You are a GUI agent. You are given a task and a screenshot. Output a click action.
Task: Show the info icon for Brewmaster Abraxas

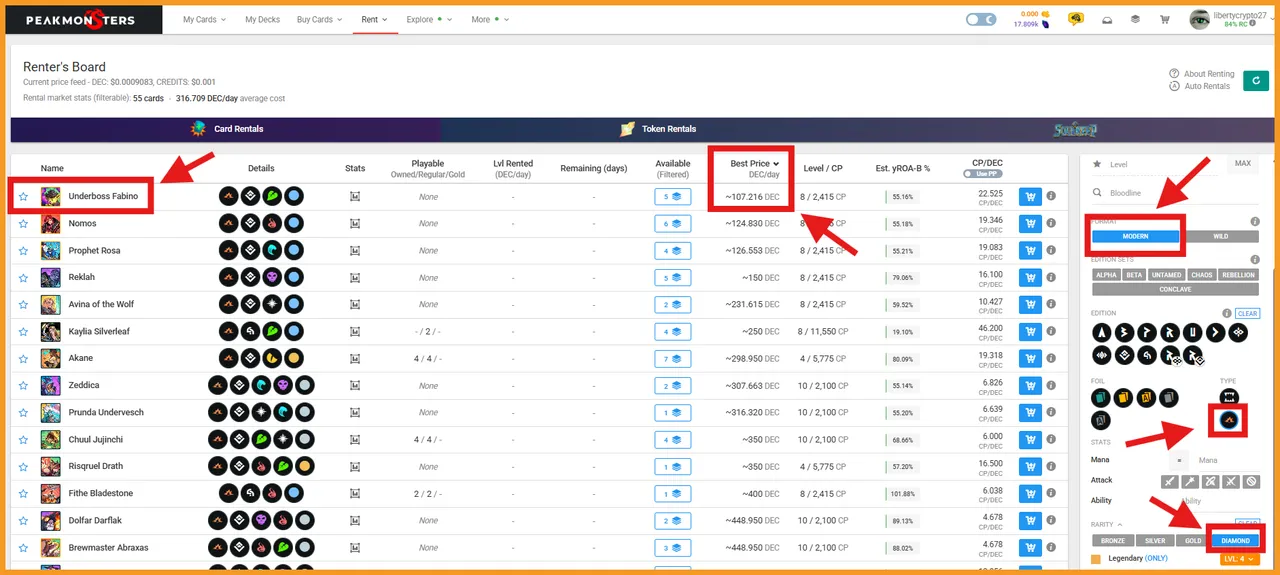click(1051, 547)
